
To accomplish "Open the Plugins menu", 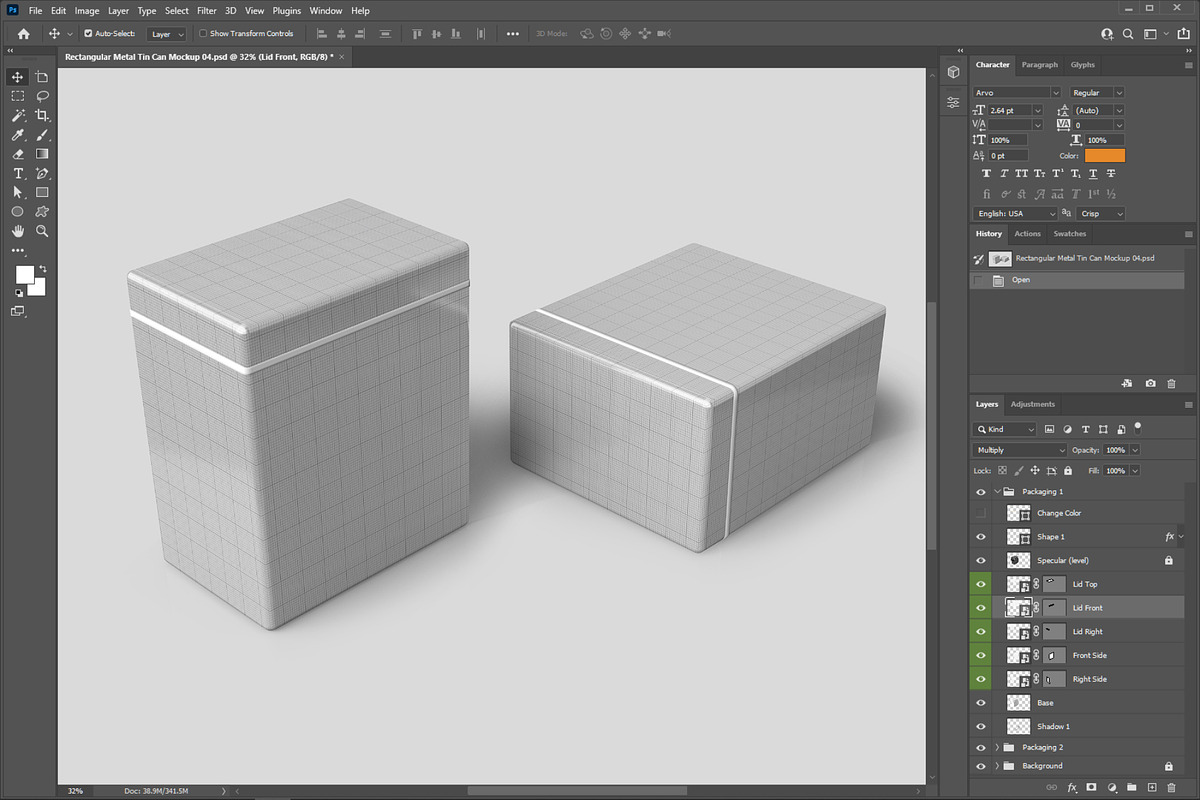I will pyautogui.click(x=287, y=11).
